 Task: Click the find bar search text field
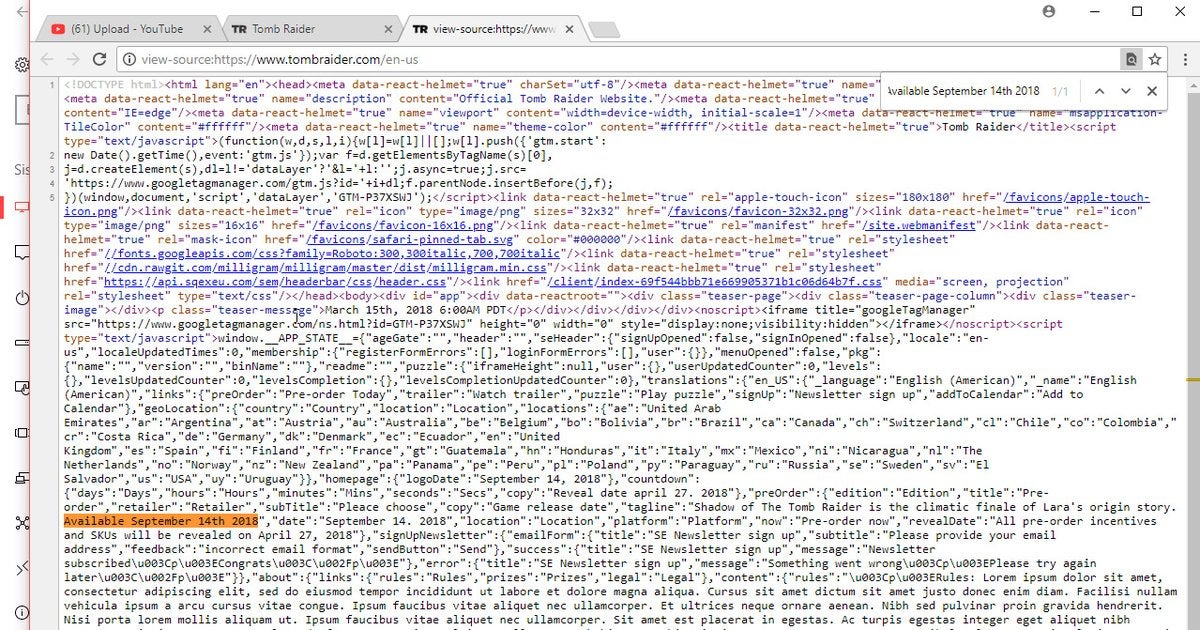coord(964,91)
